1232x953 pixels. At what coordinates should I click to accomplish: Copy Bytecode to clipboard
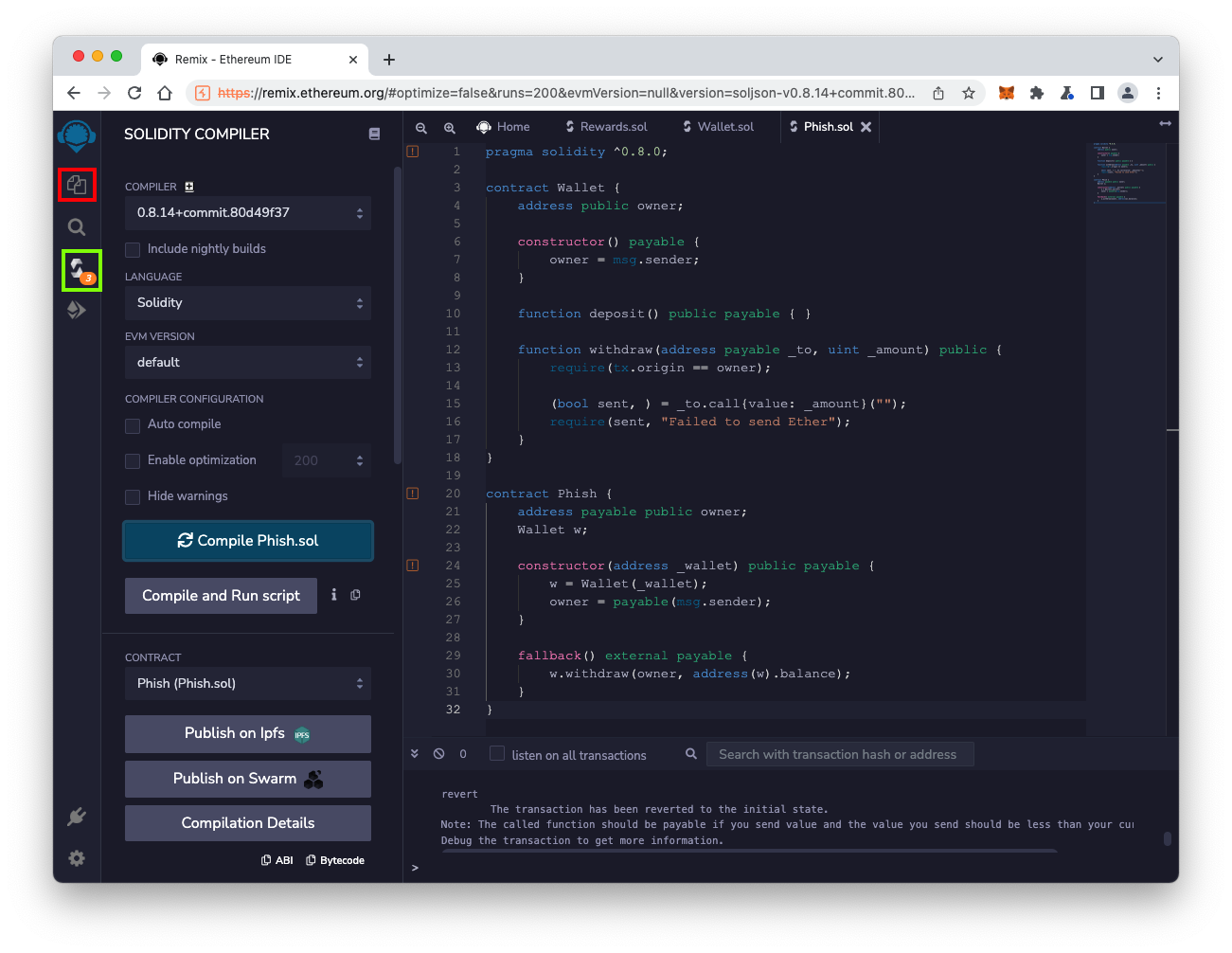point(335,860)
